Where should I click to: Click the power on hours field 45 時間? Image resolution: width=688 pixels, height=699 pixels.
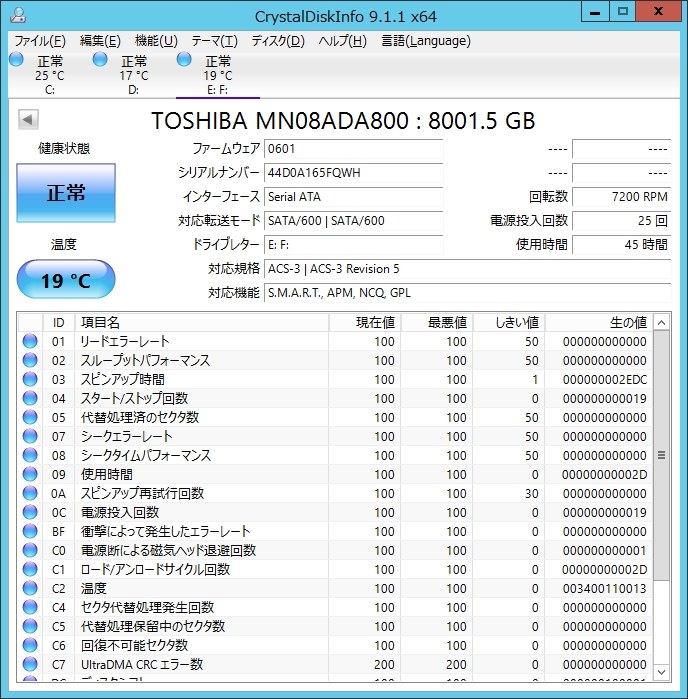[622, 245]
